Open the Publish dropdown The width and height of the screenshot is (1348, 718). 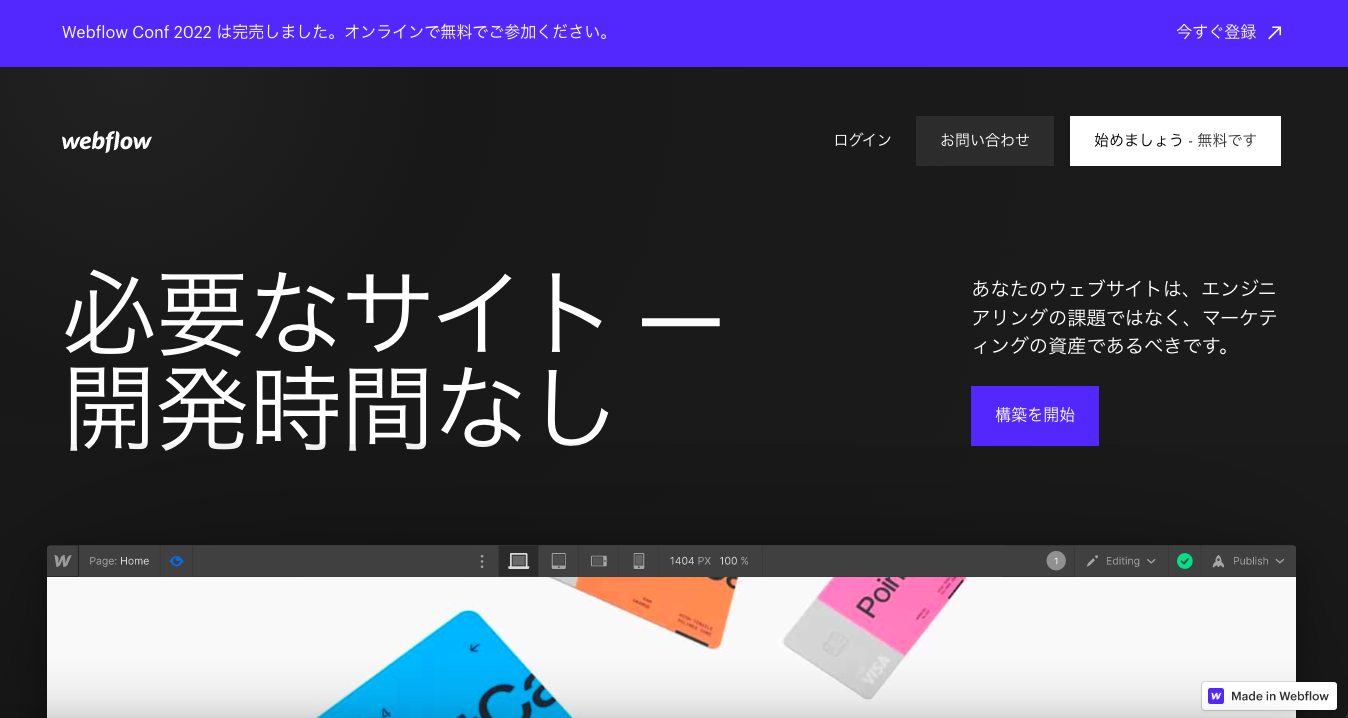point(1248,561)
